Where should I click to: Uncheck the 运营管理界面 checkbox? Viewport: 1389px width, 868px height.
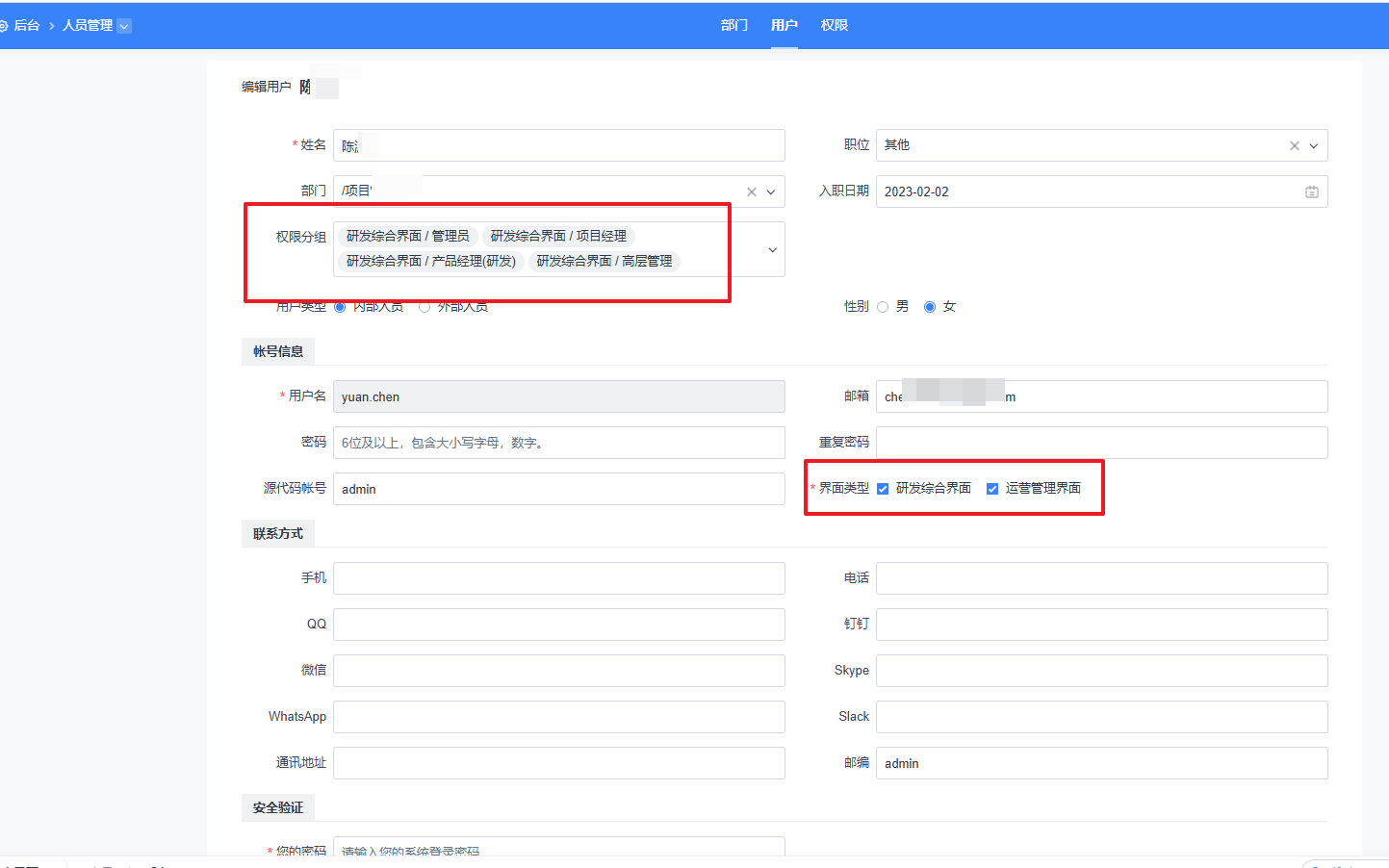[x=992, y=489]
